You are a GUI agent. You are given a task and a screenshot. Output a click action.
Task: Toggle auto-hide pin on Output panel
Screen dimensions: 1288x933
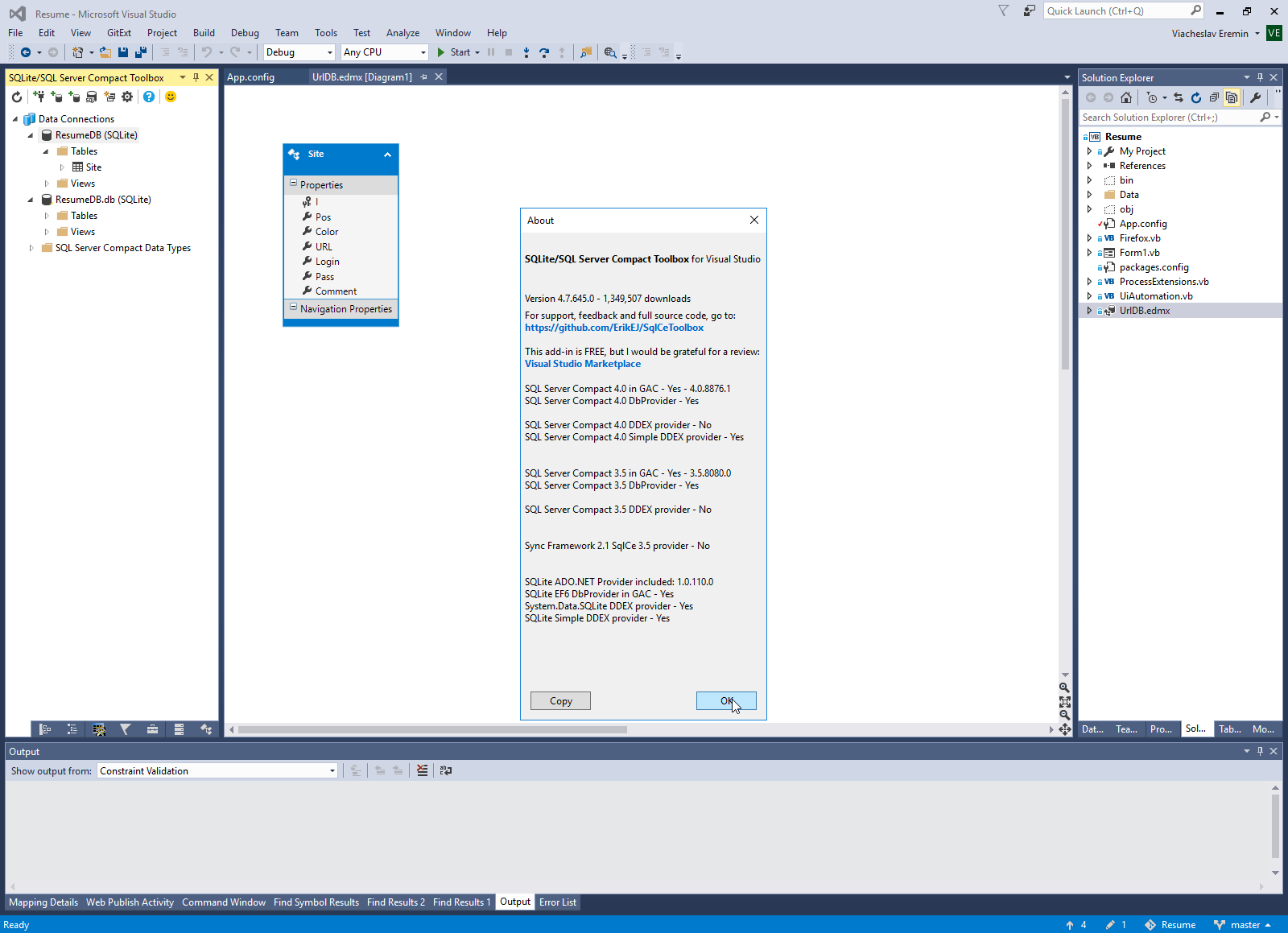point(1260,751)
